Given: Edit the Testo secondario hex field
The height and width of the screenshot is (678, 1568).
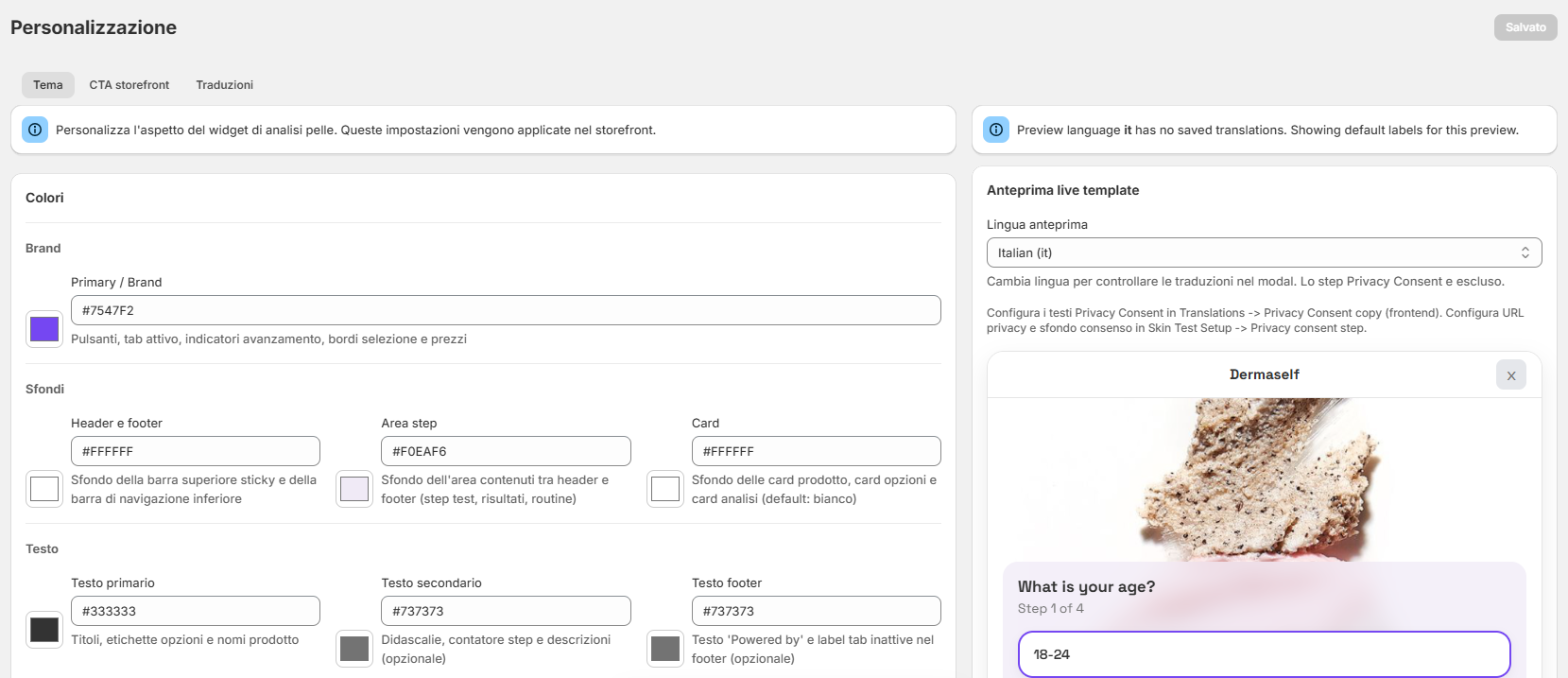Looking at the screenshot, I should click(x=506, y=611).
